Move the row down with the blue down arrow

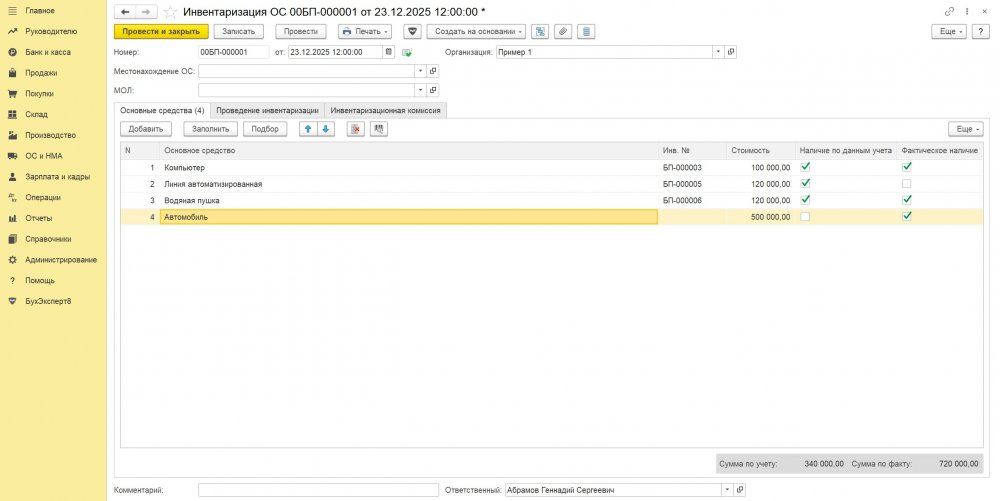tap(326, 129)
